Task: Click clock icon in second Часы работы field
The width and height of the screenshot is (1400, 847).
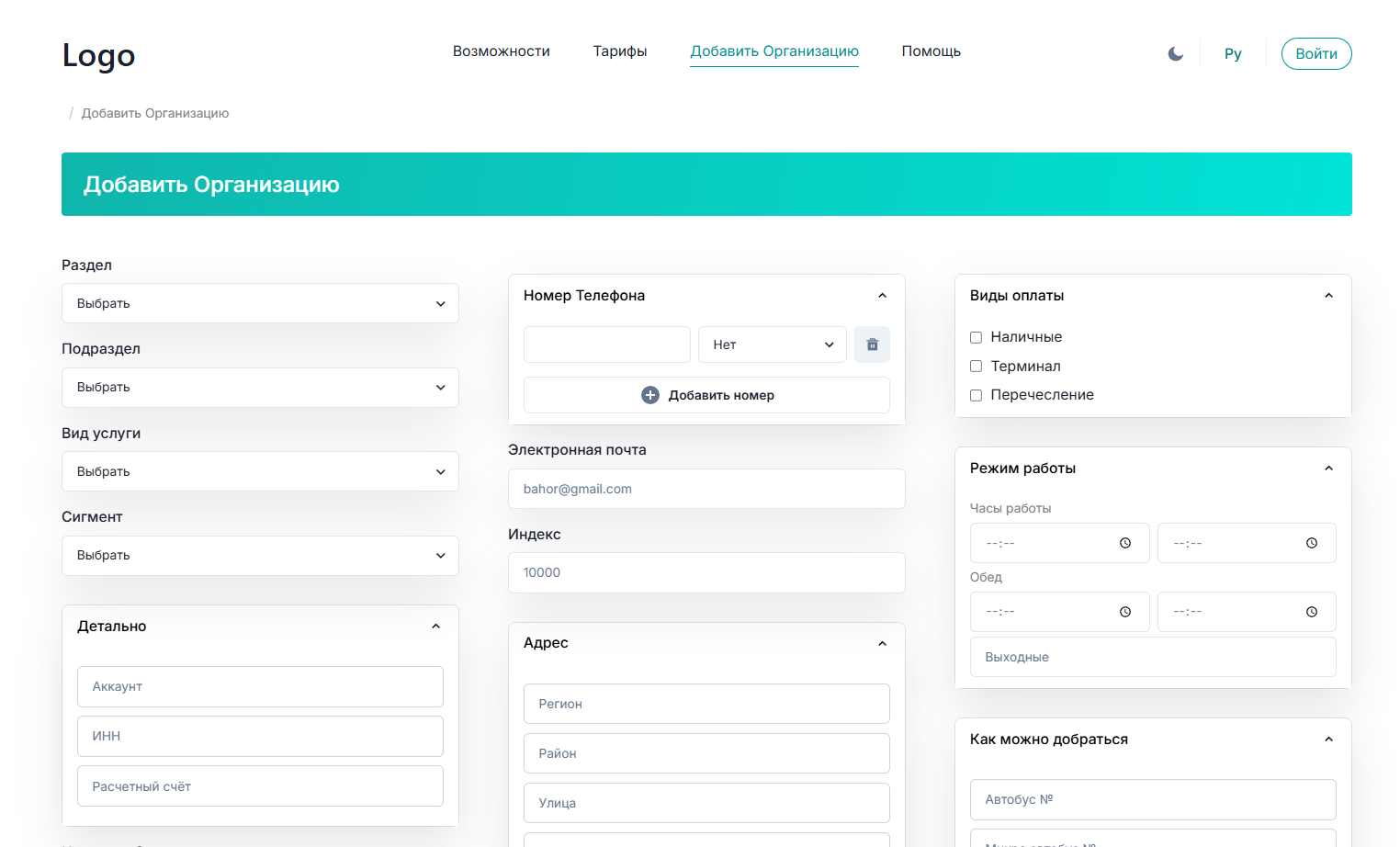Action: pos(1312,543)
